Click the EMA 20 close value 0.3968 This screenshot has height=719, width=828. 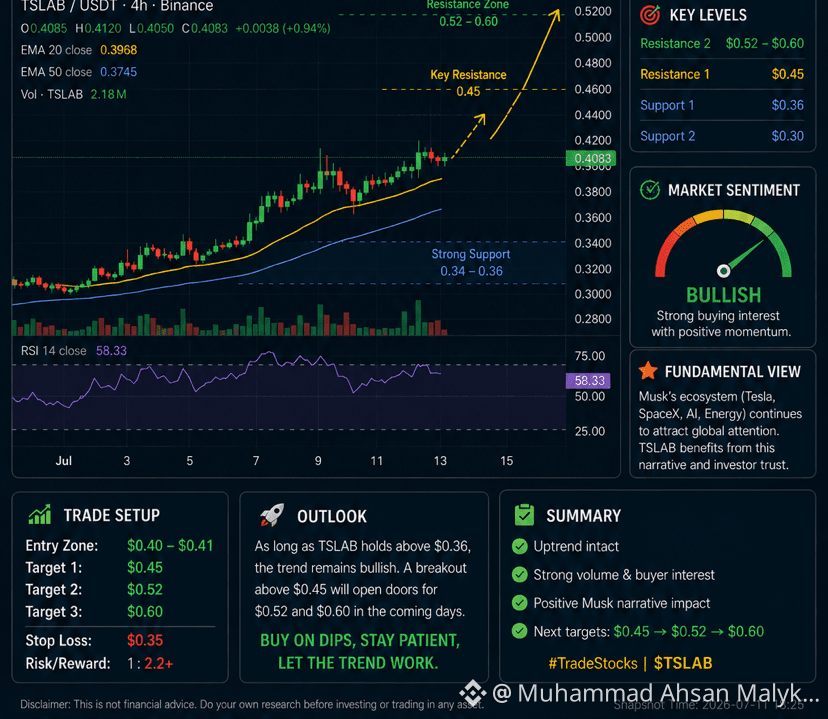(x=118, y=50)
